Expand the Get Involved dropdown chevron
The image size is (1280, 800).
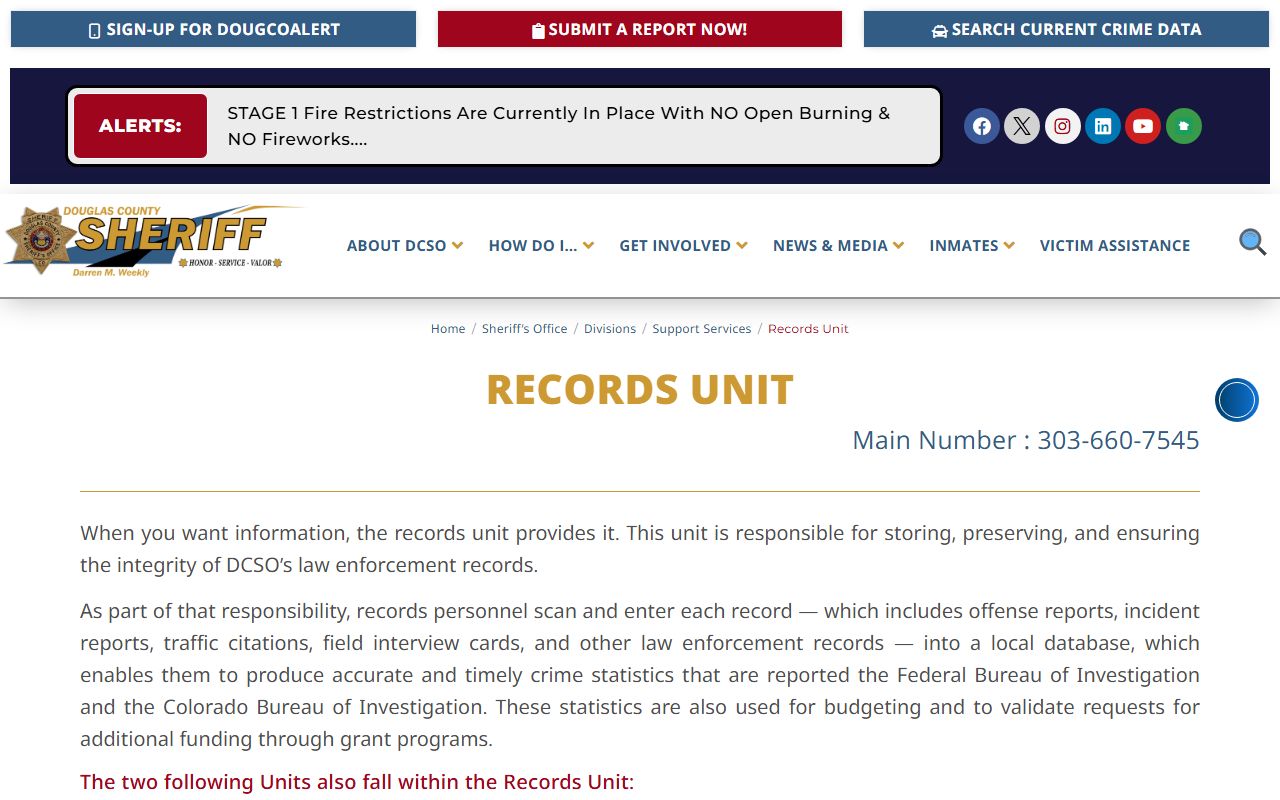(x=742, y=245)
